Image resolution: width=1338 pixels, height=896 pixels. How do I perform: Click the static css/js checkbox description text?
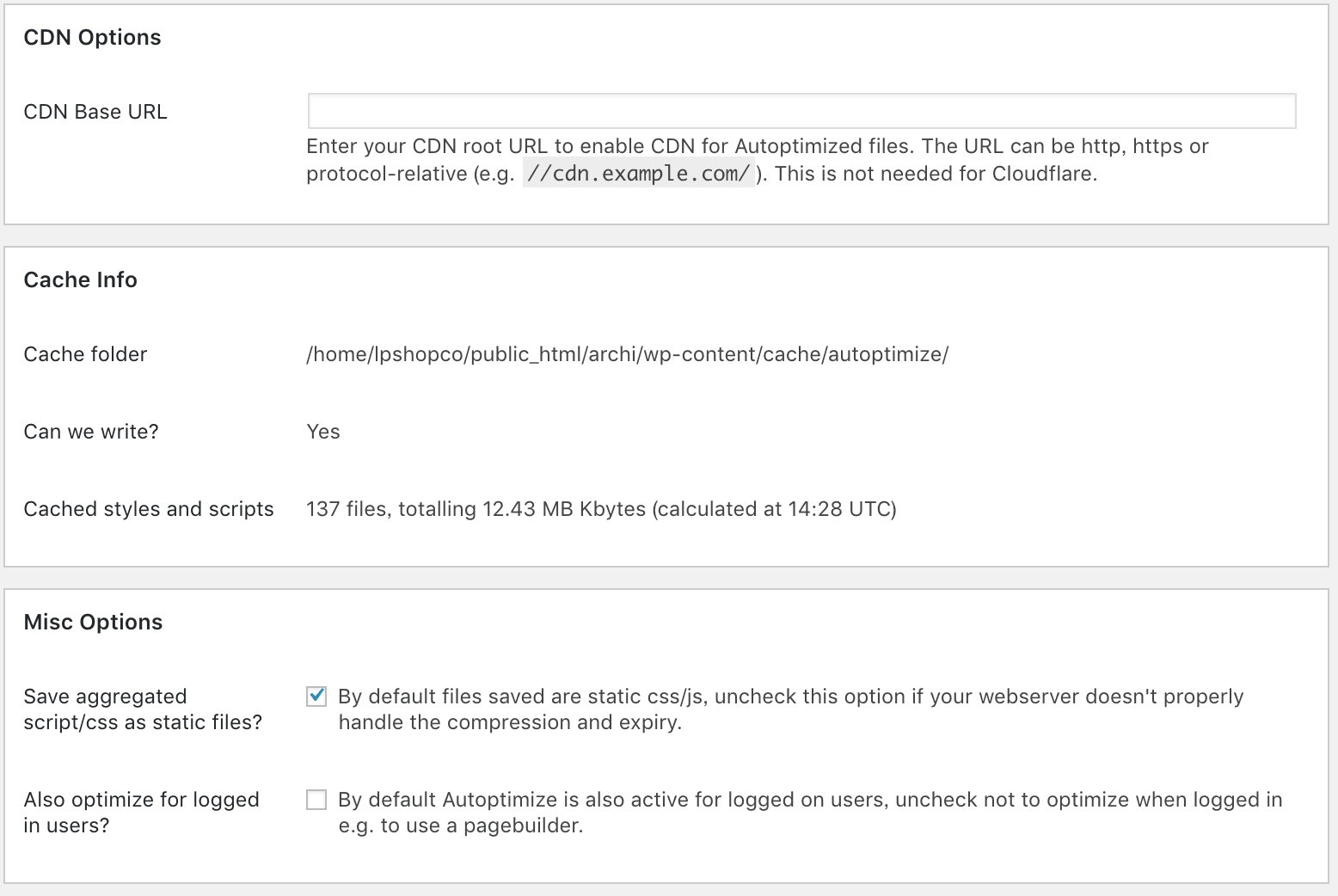tap(790, 709)
